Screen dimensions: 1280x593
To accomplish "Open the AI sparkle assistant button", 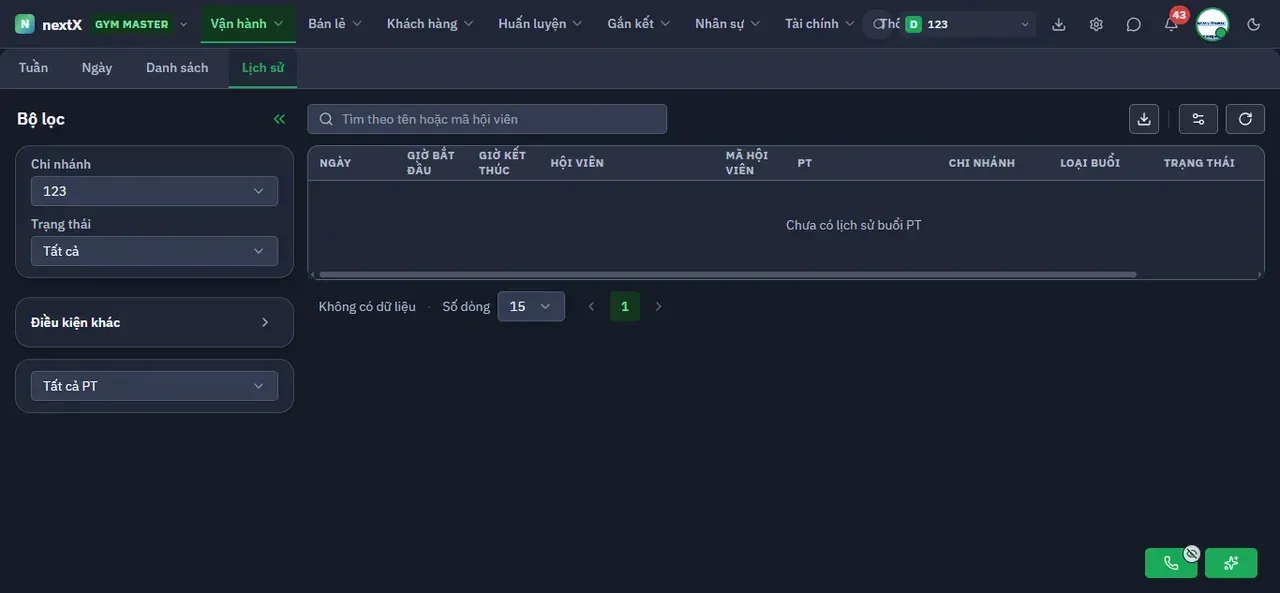I will (1231, 563).
